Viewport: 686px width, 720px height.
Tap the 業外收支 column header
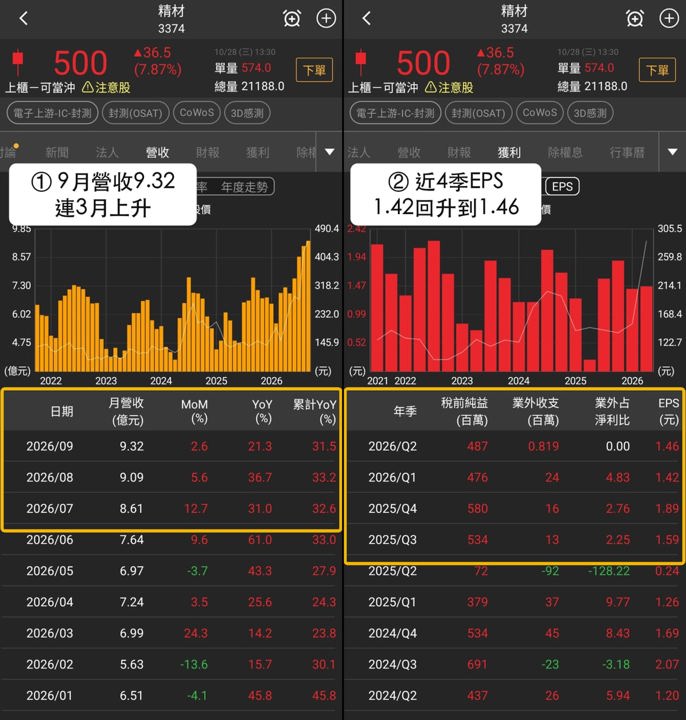coord(535,411)
